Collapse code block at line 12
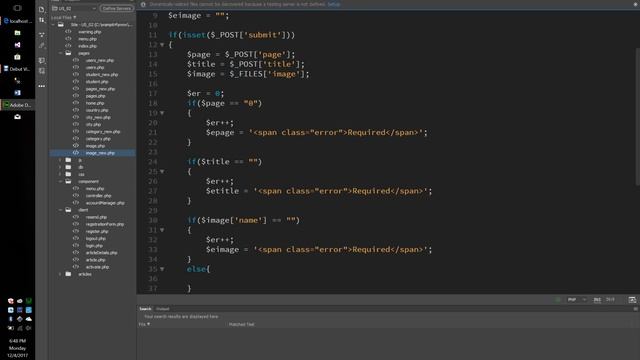640x360 pixels. 162,45
